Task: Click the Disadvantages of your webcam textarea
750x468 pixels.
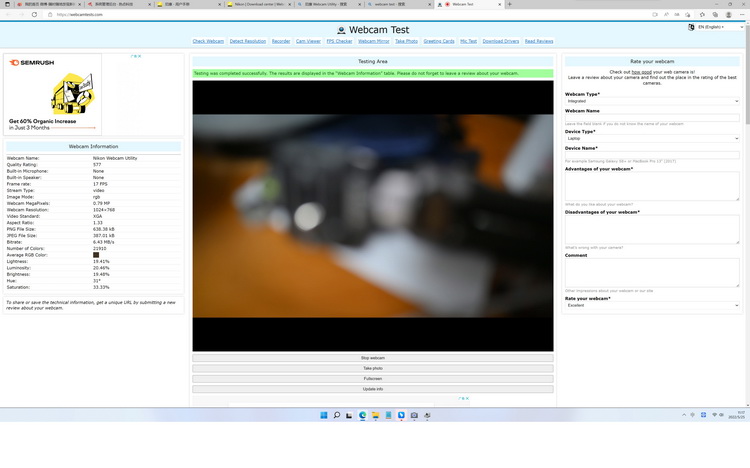Action: point(652,229)
